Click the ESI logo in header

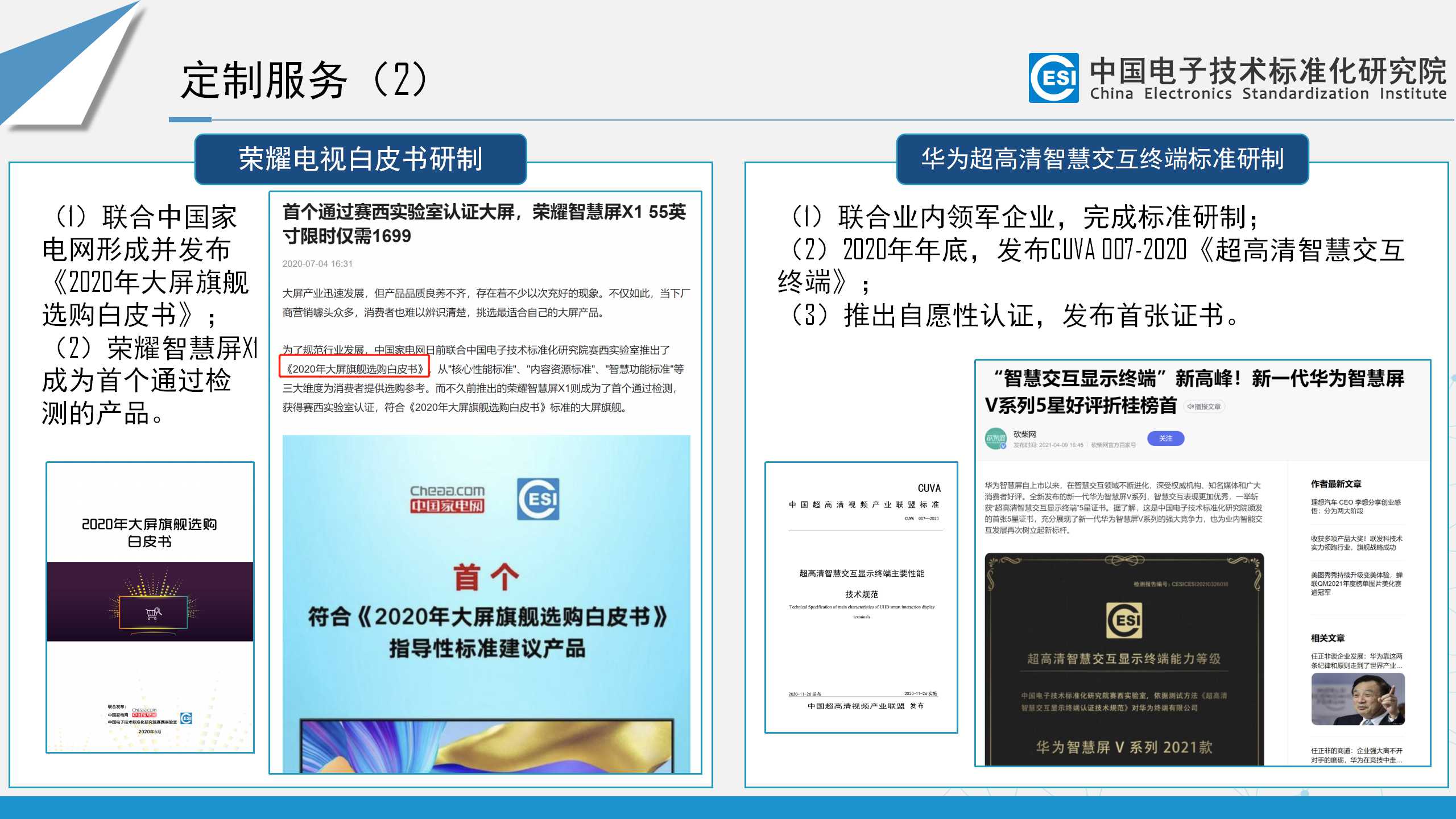(1053, 78)
